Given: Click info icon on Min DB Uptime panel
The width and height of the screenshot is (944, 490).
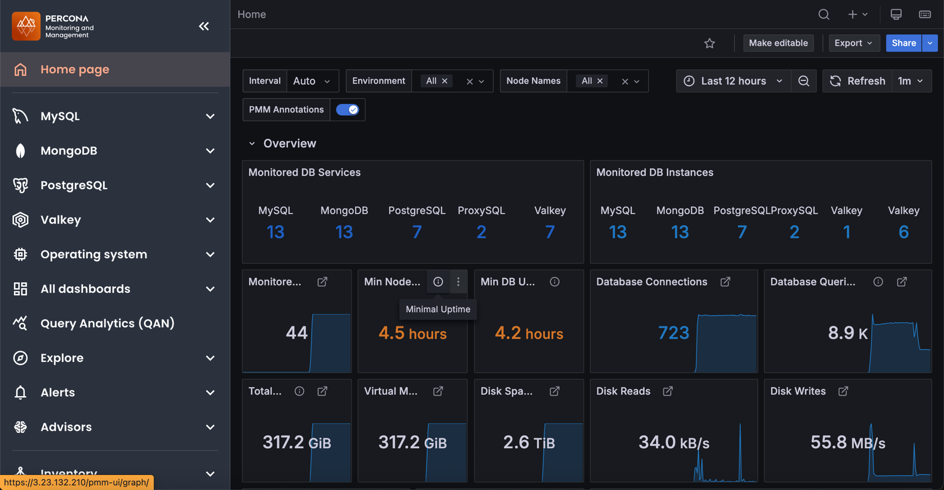Looking at the screenshot, I should pyautogui.click(x=554, y=282).
